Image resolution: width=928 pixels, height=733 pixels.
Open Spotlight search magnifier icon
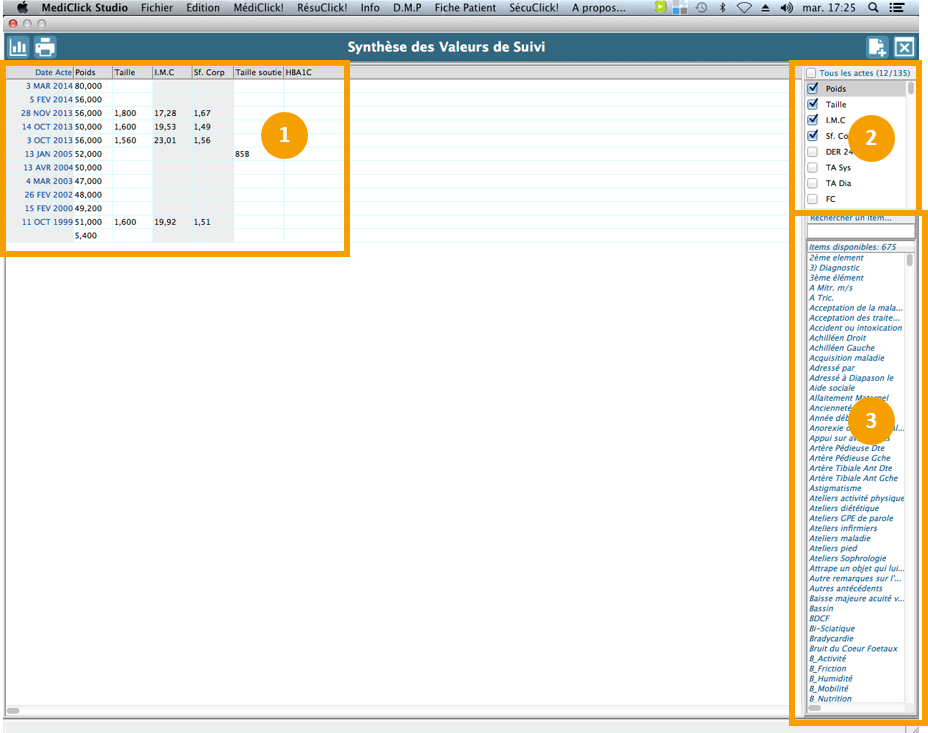pyautogui.click(x=874, y=7)
